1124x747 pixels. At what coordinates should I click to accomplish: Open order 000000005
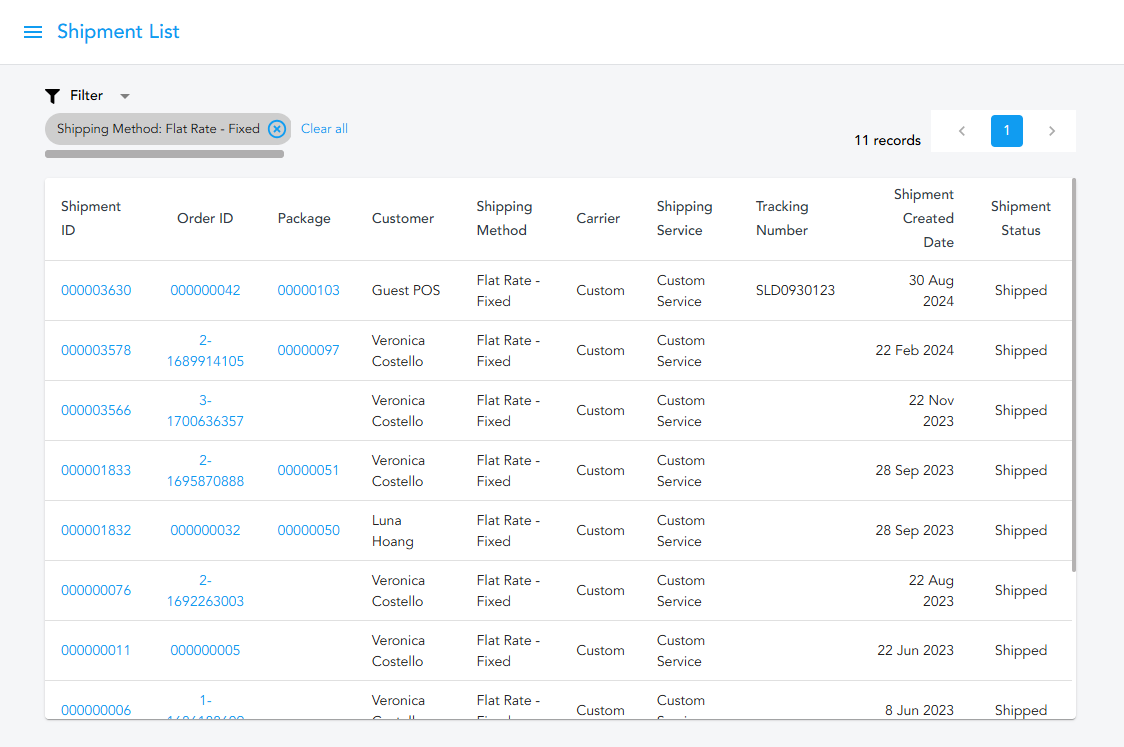(205, 650)
